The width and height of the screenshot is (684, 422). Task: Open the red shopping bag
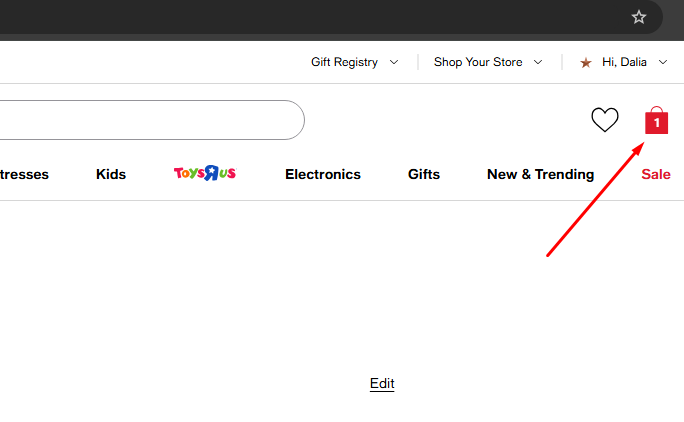(x=656, y=121)
